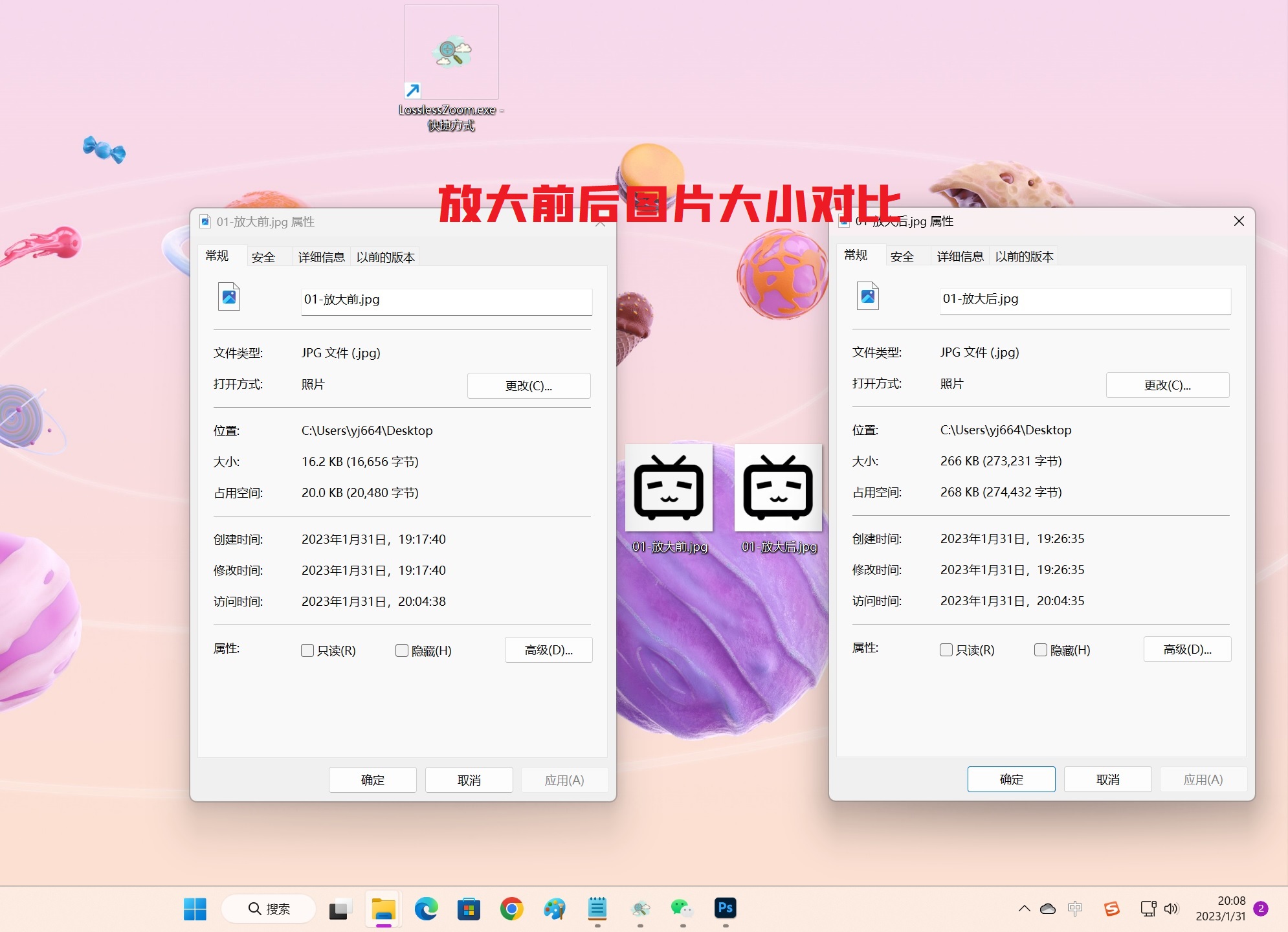The image size is (1288, 932).
Task: Toggle the 中 input method indicator
Action: 1075,909
